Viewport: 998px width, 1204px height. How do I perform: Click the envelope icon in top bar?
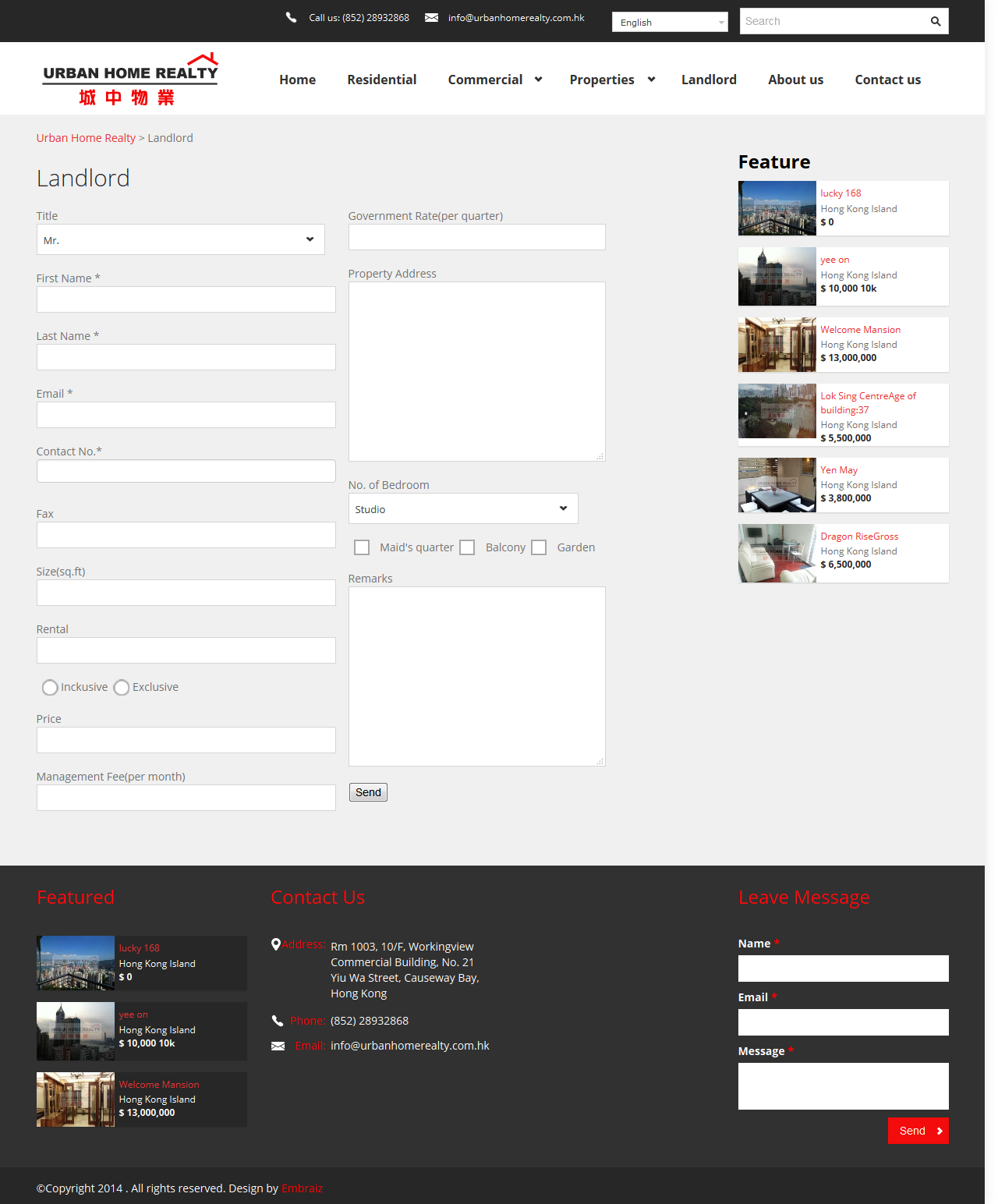pos(431,17)
